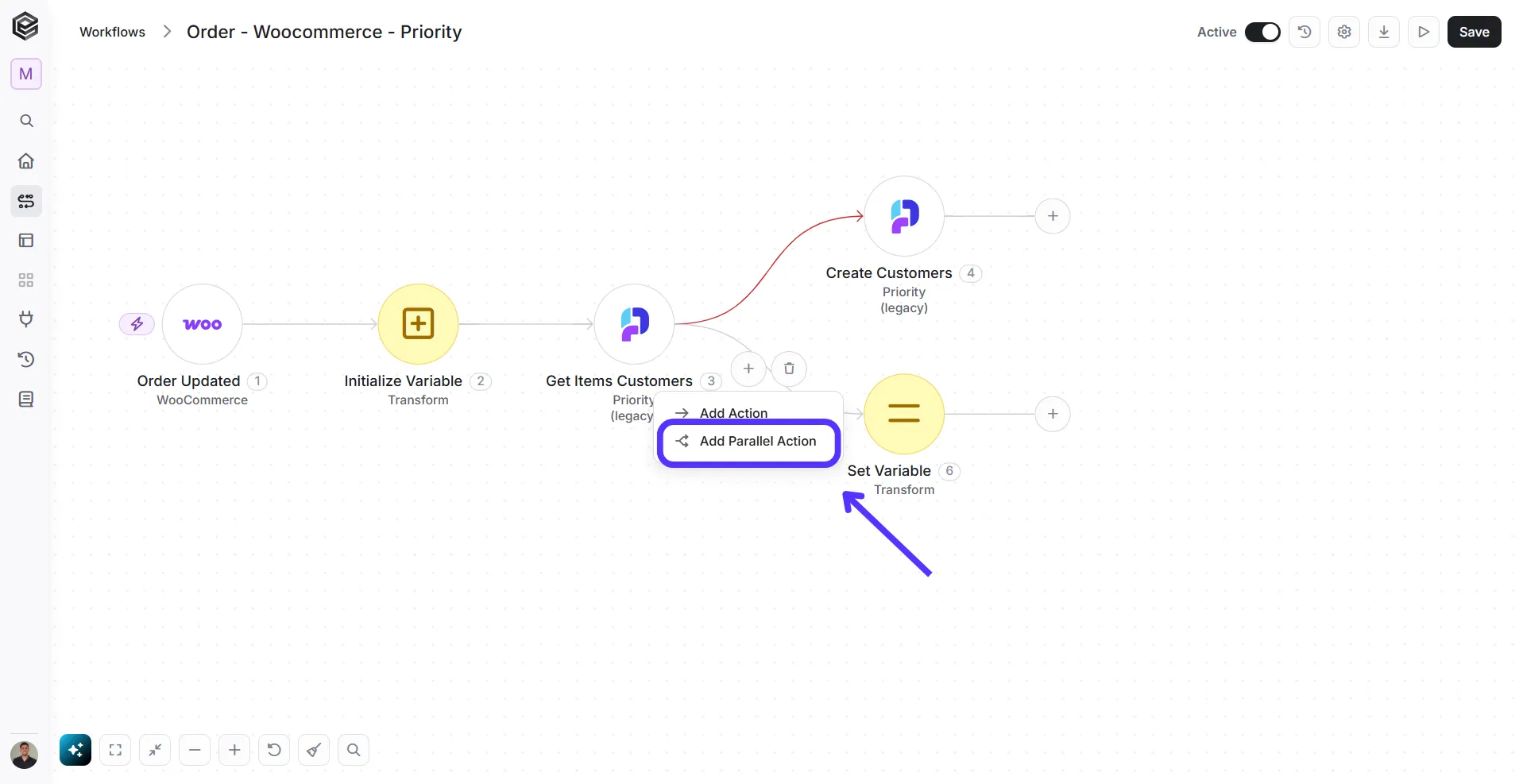Zoom out of the canvas
Image resolution: width=1523 pixels, height=784 pixels.
tap(195, 750)
